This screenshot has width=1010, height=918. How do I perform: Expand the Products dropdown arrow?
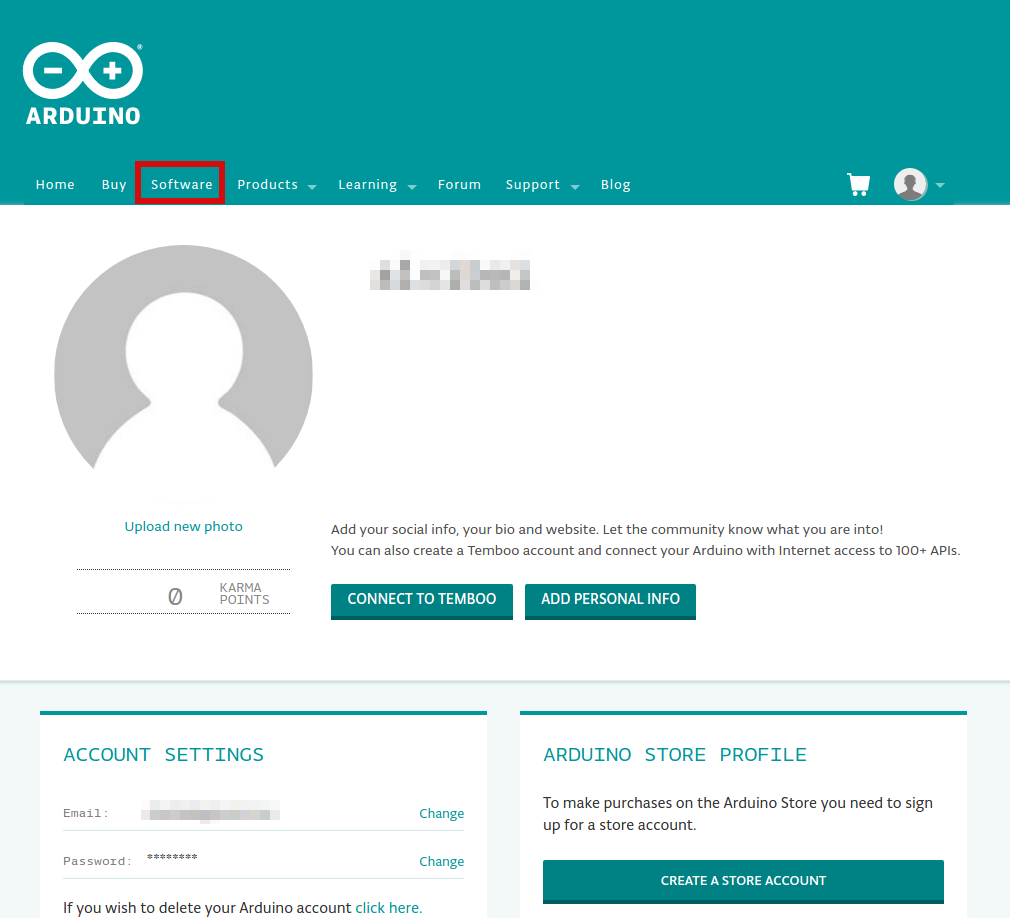[312, 187]
